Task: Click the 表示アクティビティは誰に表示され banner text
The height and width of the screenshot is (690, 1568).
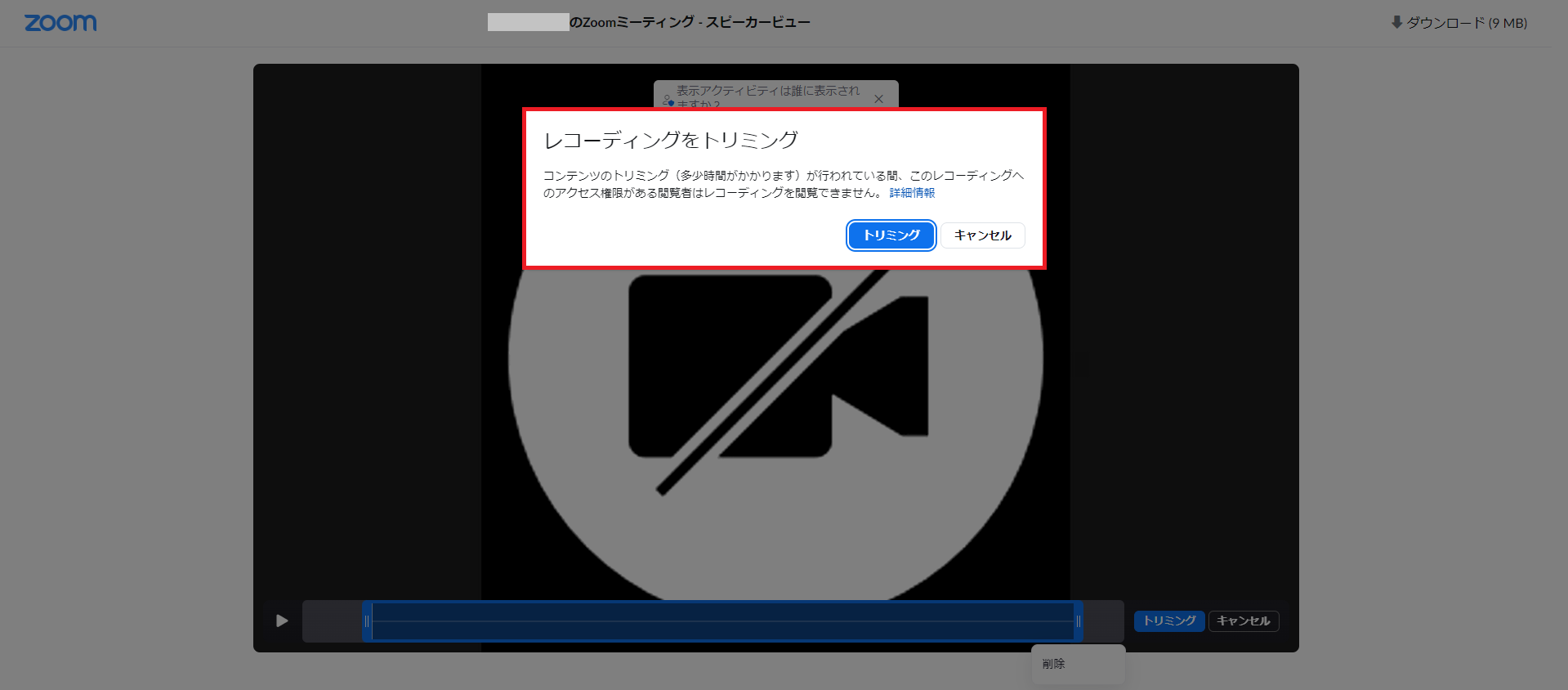Action: point(767,91)
